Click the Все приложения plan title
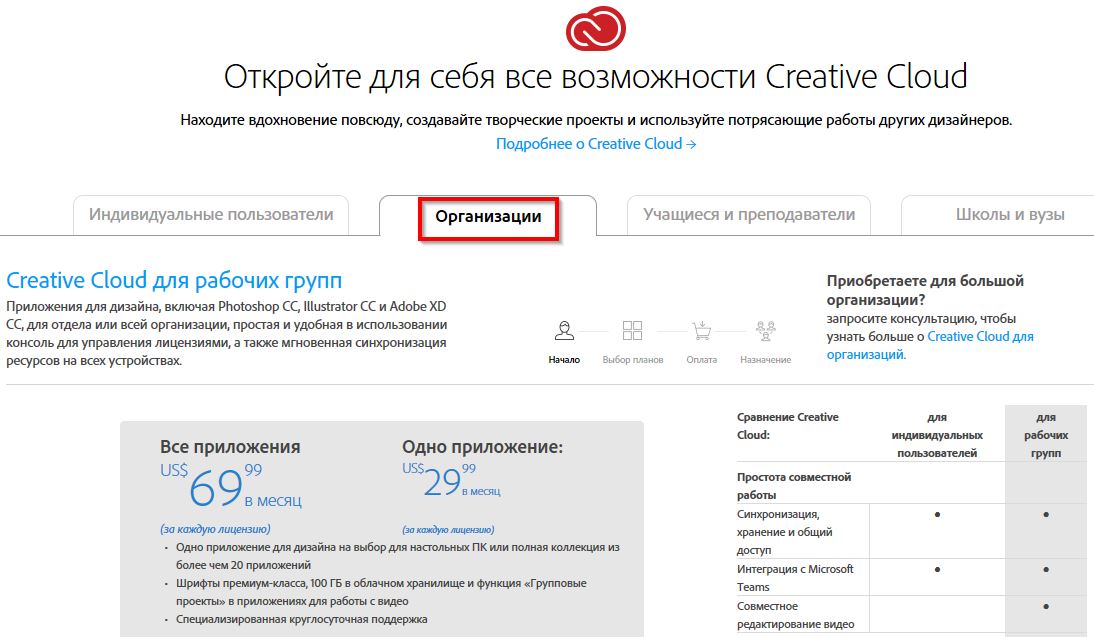Image resolution: width=1094 pixels, height=637 pixels. pyautogui.click(x=230, y=447)
